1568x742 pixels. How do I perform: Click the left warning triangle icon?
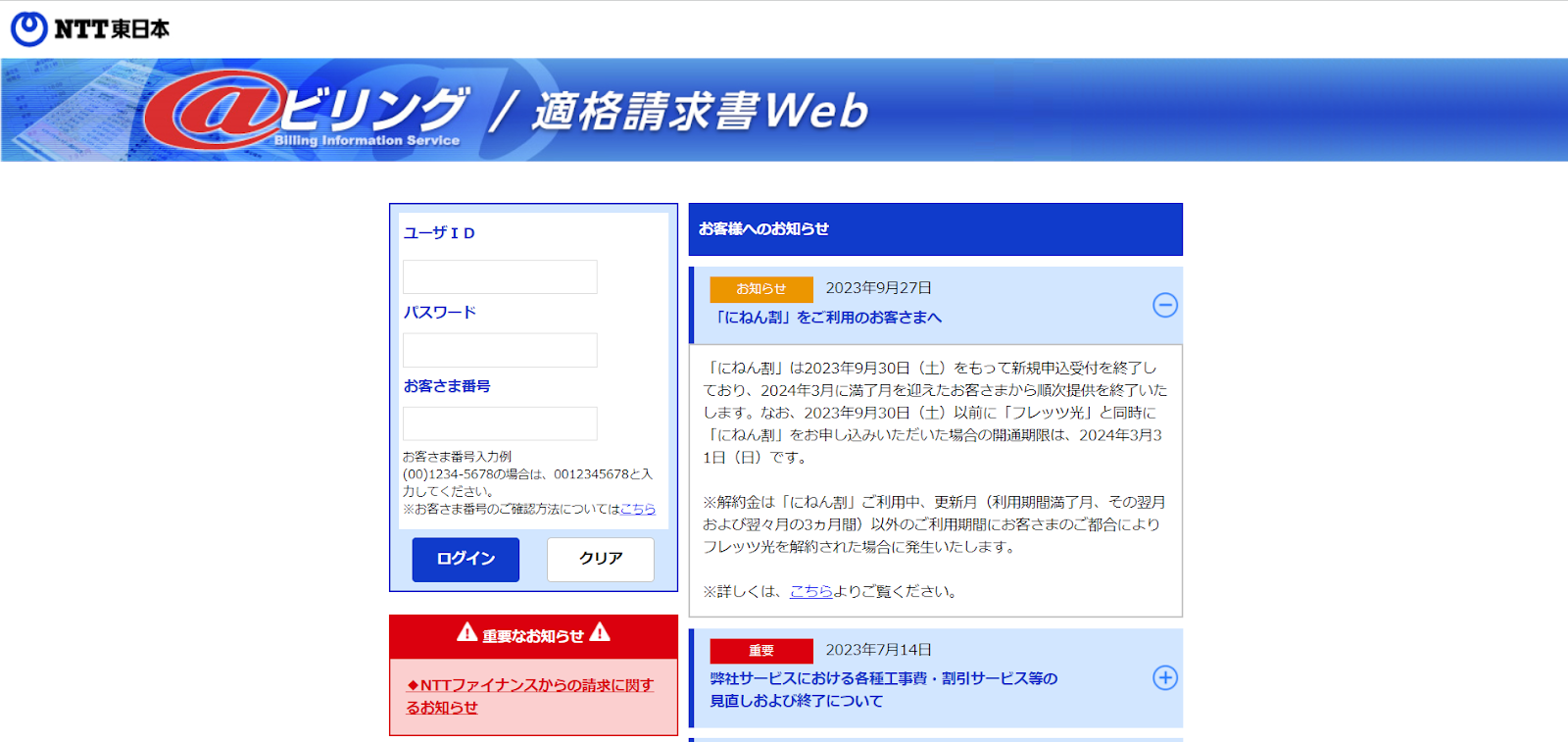point(467,633)
